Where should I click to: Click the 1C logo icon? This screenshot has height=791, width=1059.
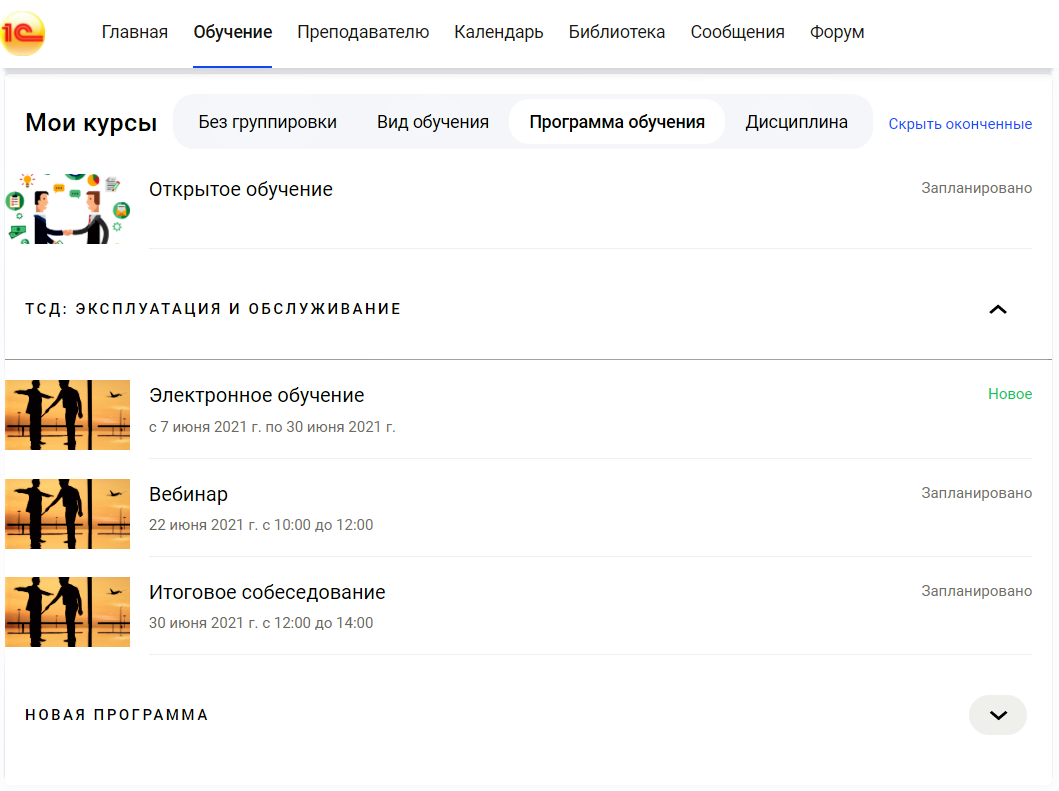pos(23,33)
